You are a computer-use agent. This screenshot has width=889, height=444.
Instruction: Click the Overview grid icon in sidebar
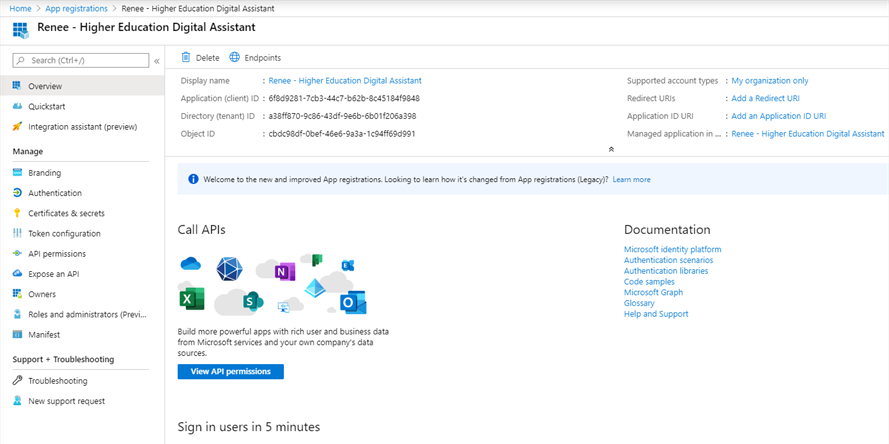tap(17, 86)
